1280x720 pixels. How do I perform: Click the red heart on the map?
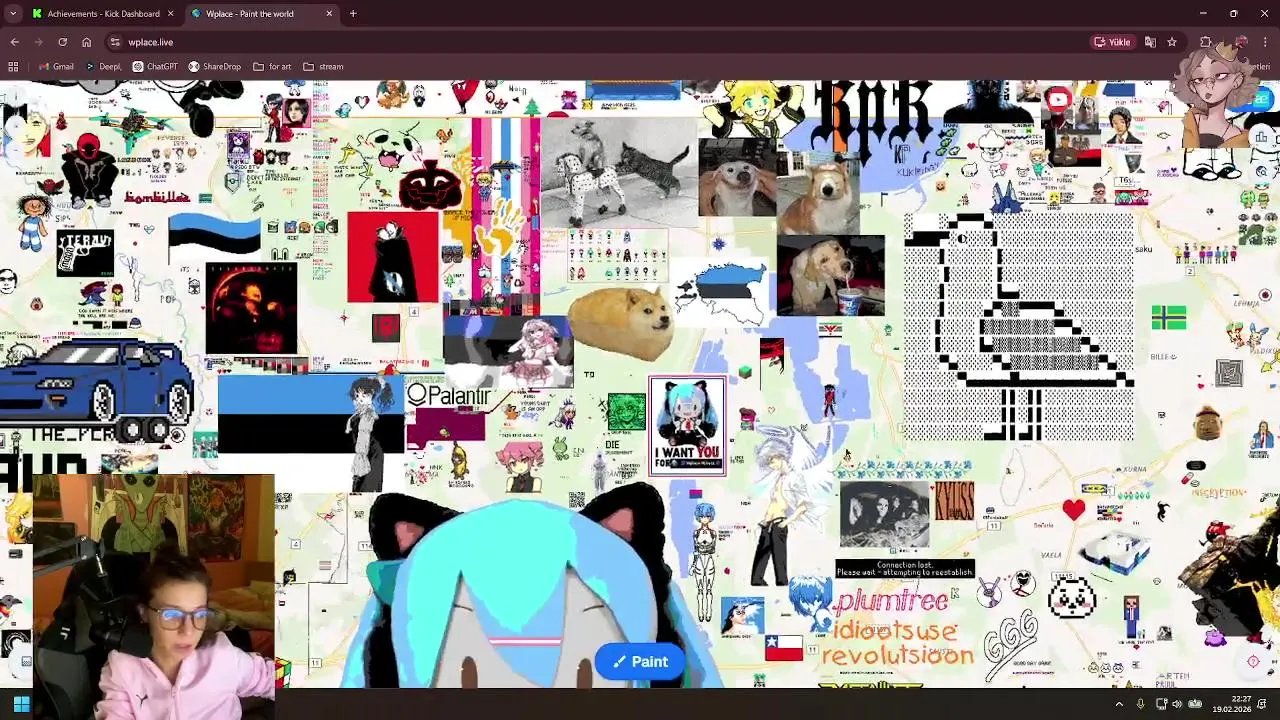(x=1074, y=509)
